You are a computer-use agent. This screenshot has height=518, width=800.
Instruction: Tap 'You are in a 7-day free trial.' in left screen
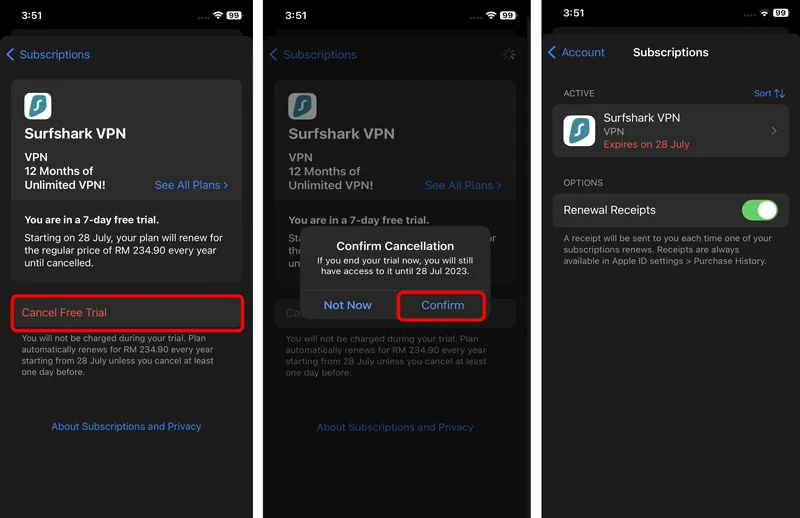[x=92, y=220]
